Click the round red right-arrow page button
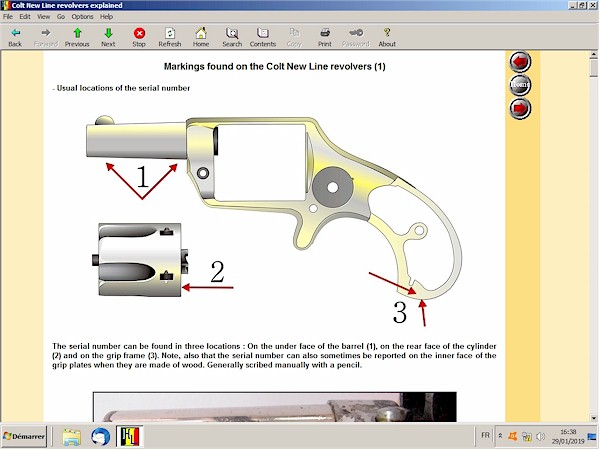The width and height of the screenshot is (600, 450). (x=520, y=108)
